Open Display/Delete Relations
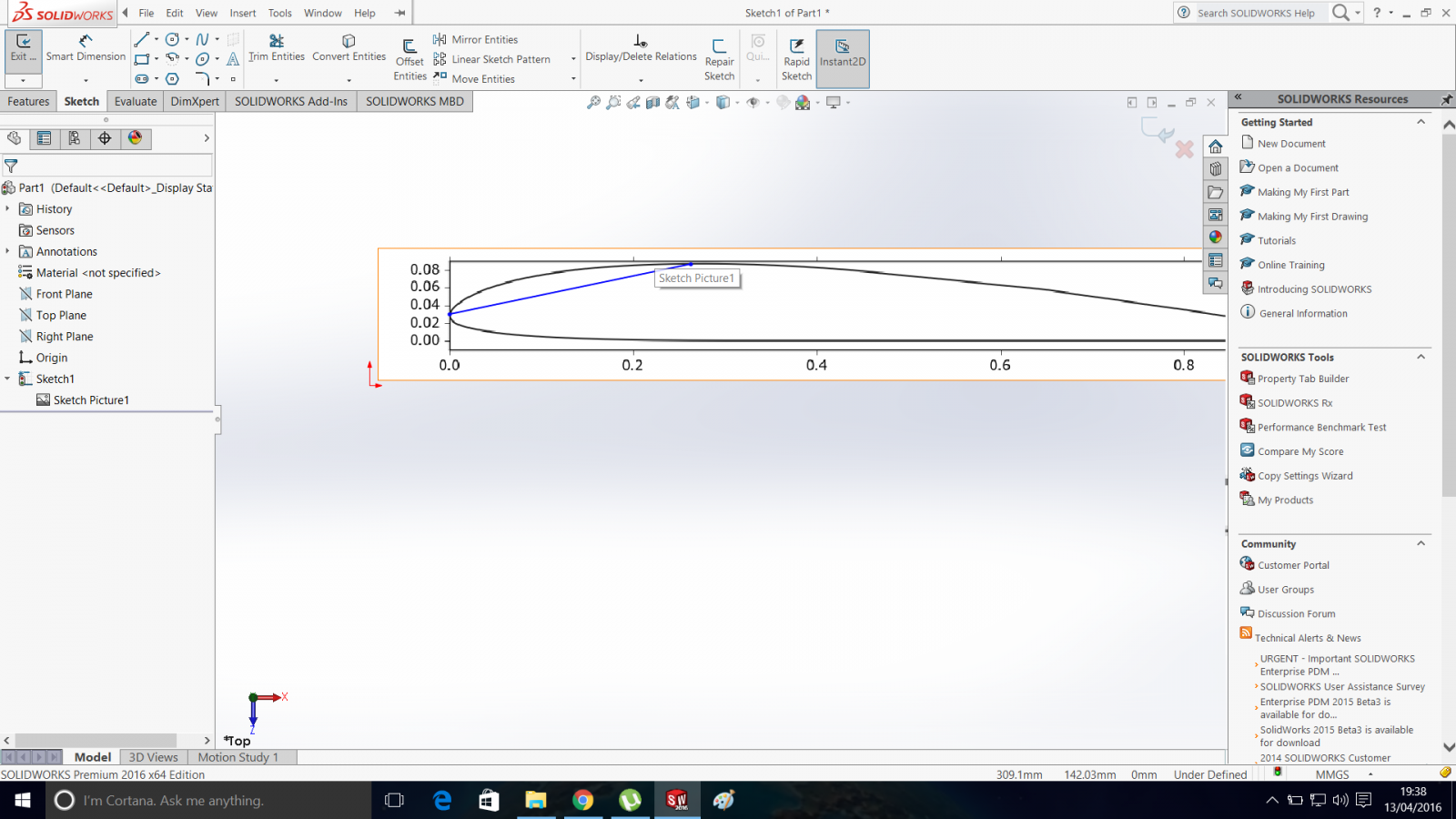Screen dimensions: 1456x819 point(641,47)
